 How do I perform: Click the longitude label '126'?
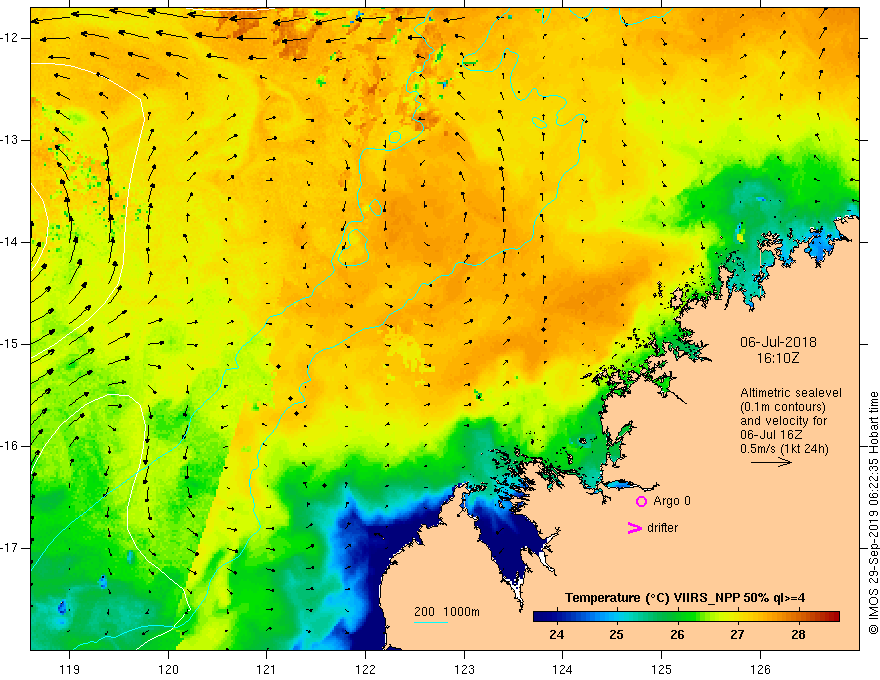click(x=760, y=669)
